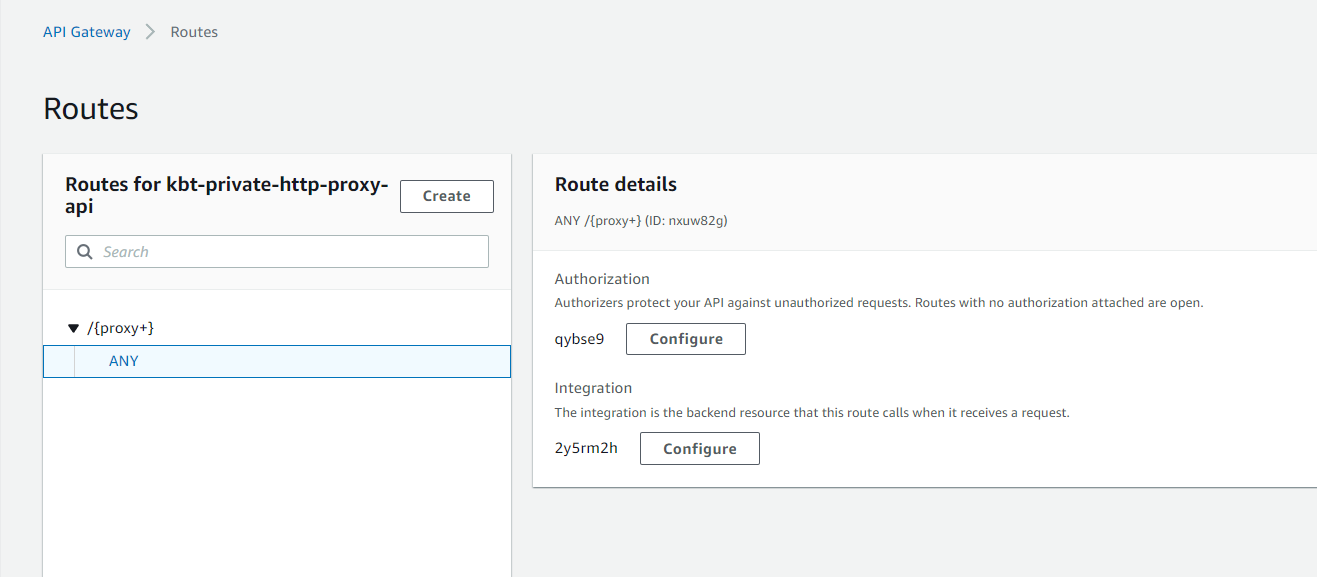
Task: Collapse the /{proxy+} route tree
Action: click(72, 328)
